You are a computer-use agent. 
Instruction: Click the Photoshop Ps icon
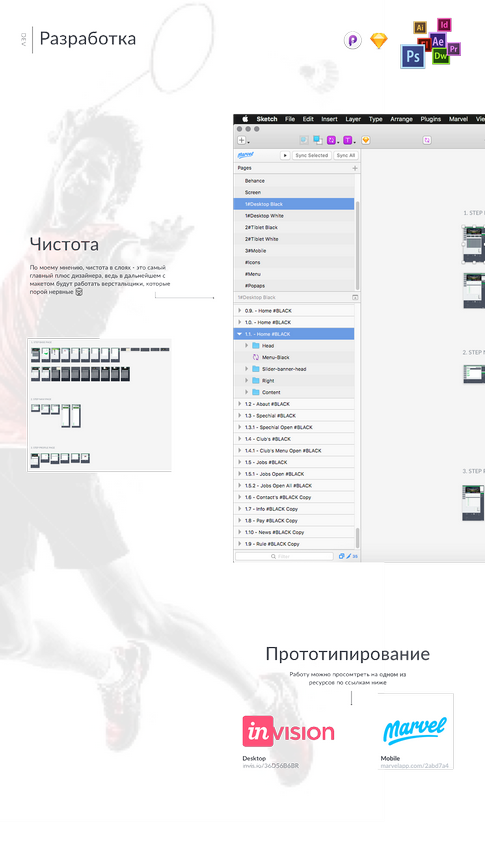point(413,56)
